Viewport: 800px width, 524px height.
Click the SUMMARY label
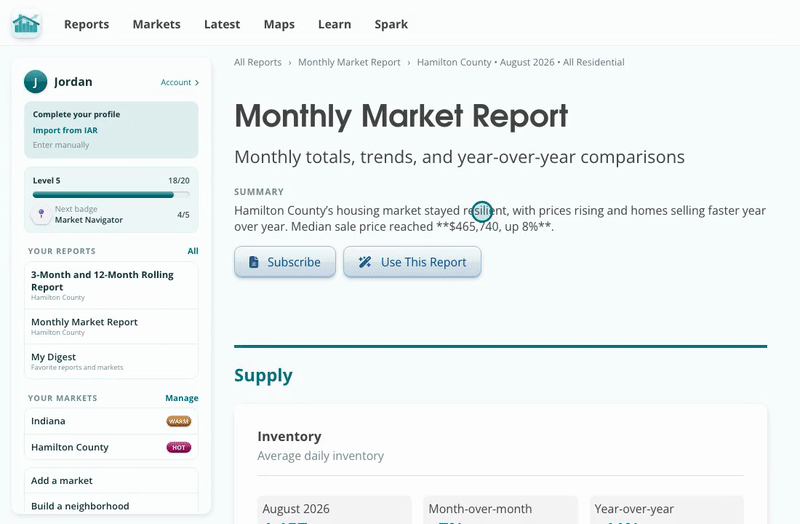[x=259, y=192]
